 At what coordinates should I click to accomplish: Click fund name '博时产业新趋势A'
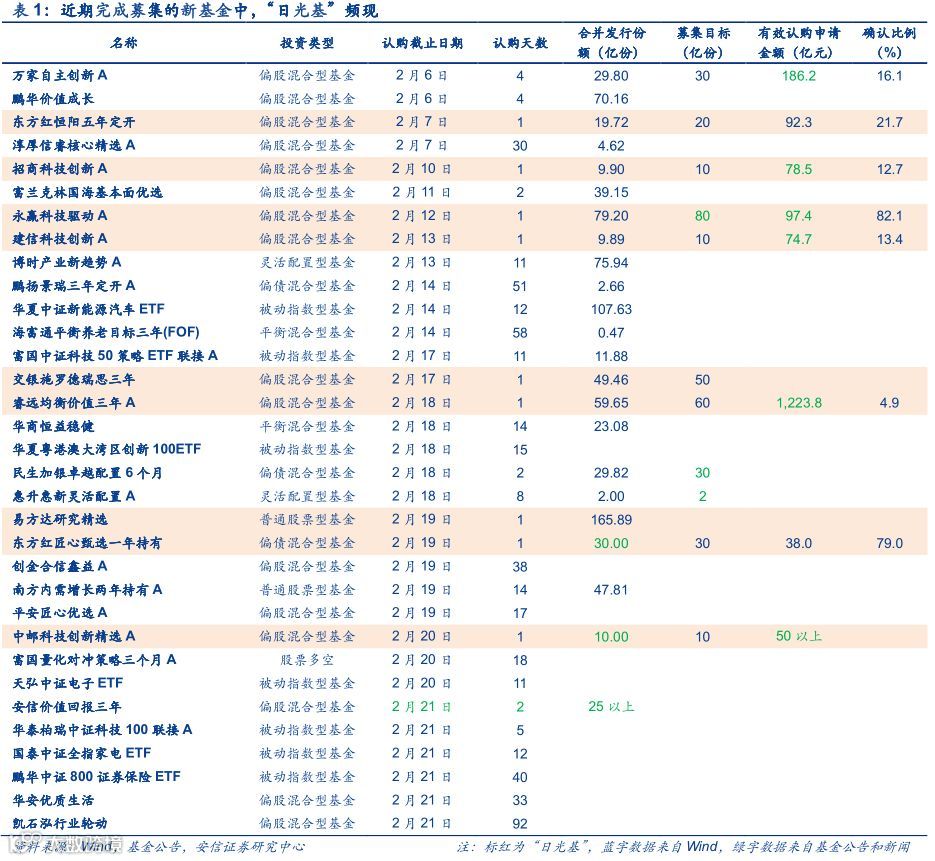[67, 262]
